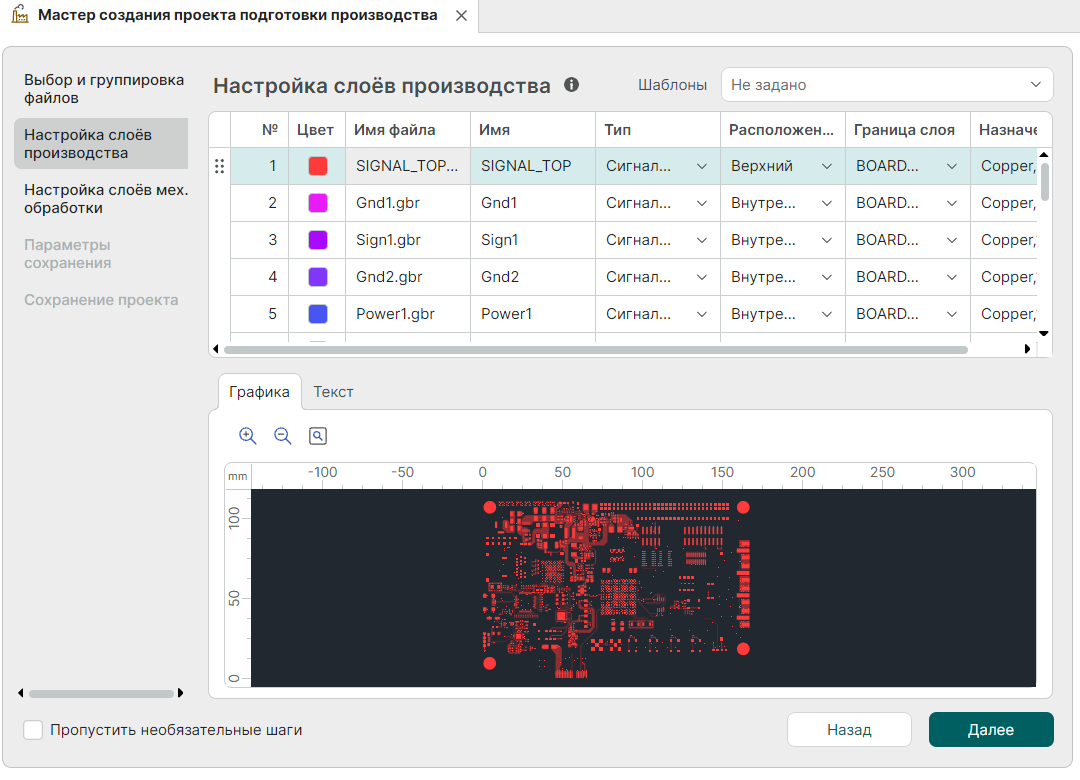Fit the preview to the view area
Image resolution: width=1080 pixels, height=780 pixels.
tap(318, 435)
